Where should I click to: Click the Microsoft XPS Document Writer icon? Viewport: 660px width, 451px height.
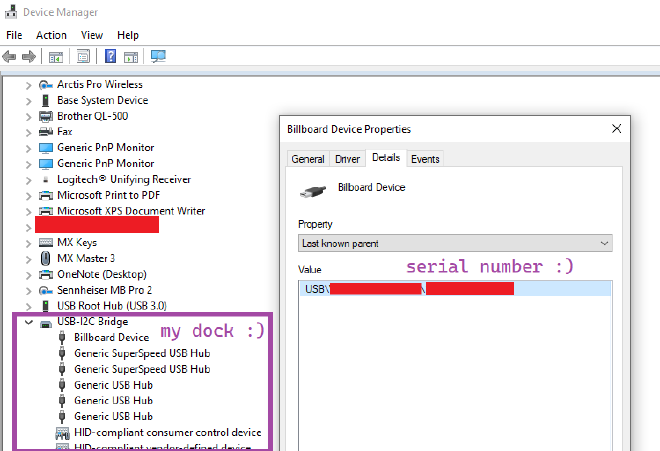(45, 211)
